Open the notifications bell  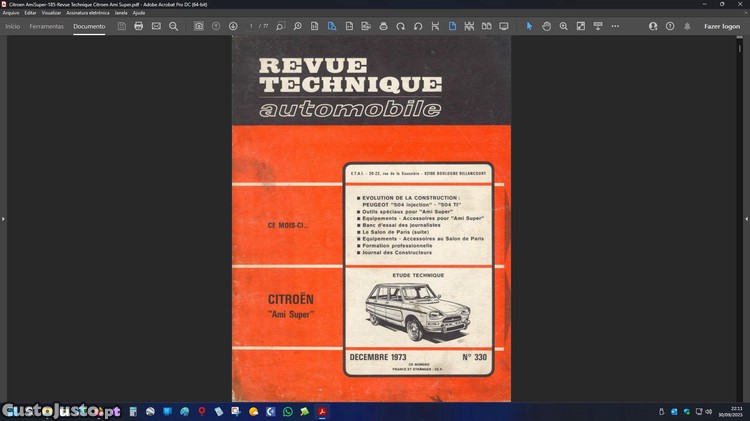(687, 26)
